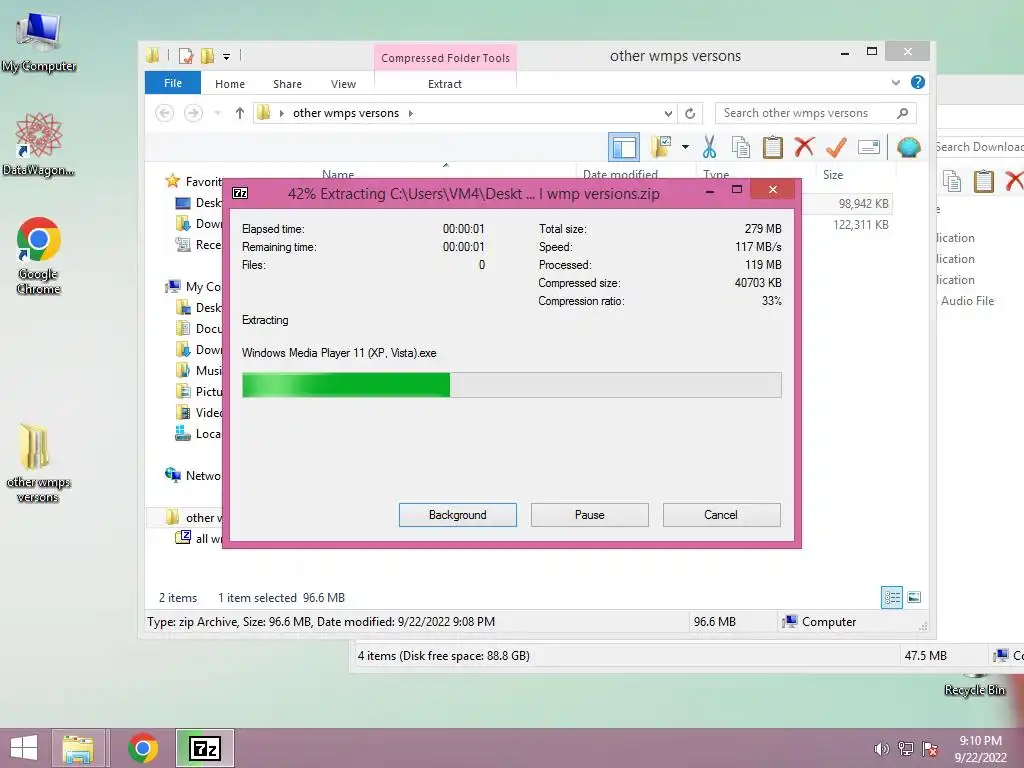The image size is (1024, 768).
Task: Click the Cut scissors icon
Action: [x=709, y=147]
